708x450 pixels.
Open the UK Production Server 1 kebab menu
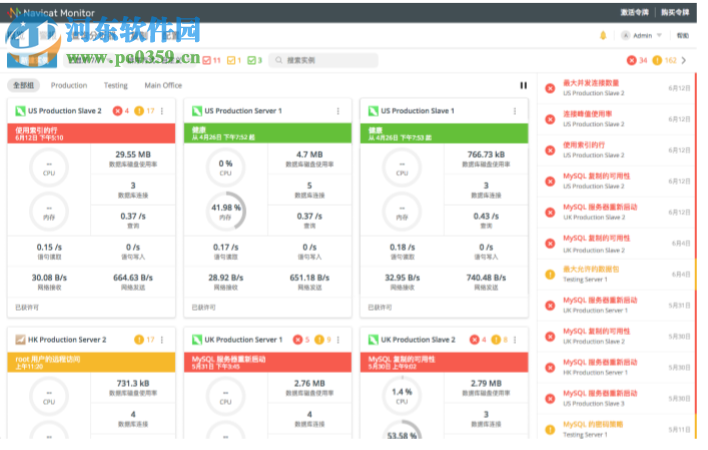point(338,340)
